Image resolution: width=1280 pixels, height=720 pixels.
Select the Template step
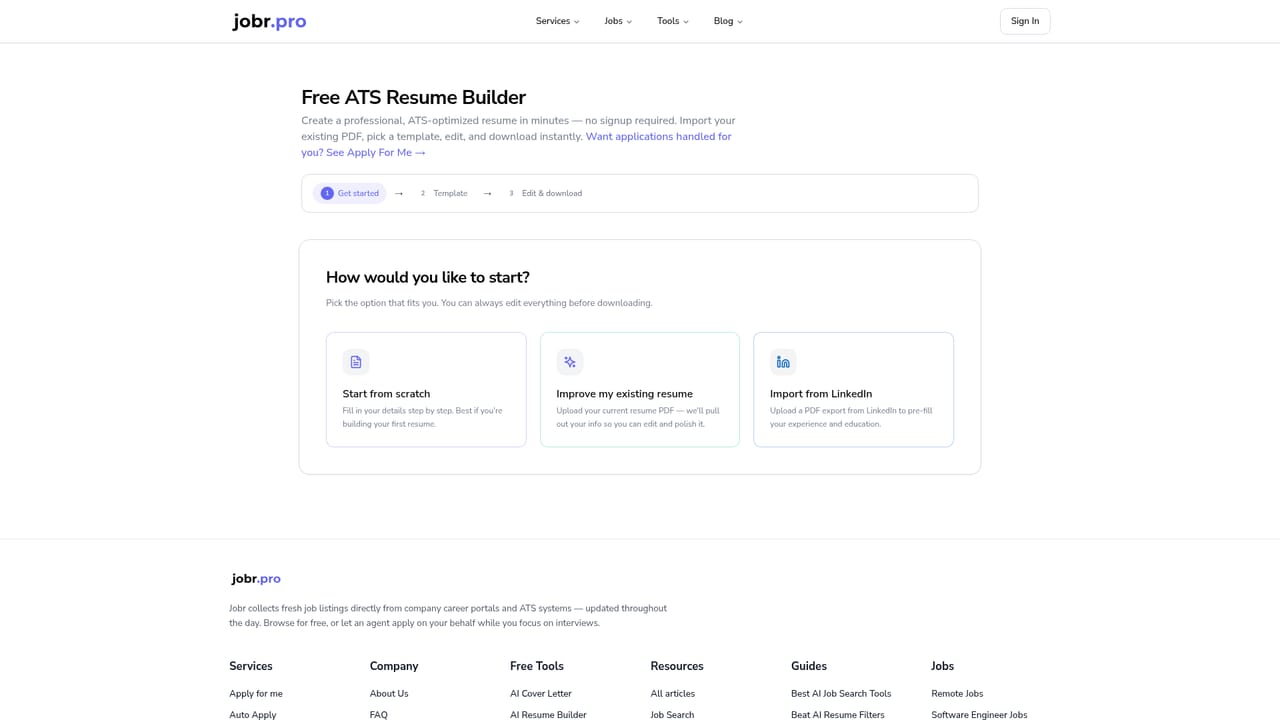pyautogui.click(x=444, y=193)
